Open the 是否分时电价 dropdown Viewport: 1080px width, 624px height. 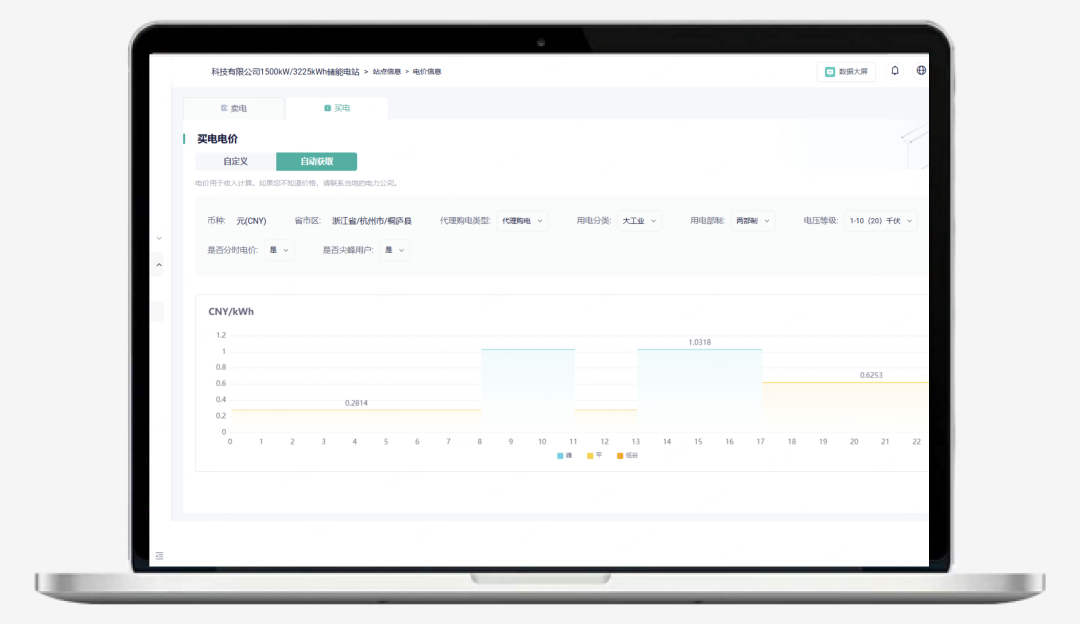pos(279,250)
